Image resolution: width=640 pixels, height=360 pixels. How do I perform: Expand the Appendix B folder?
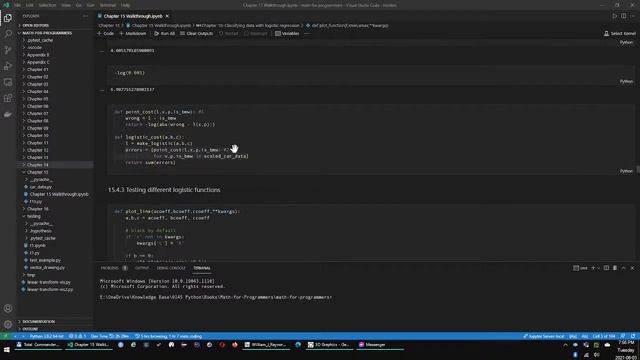pyautogui.click(x=38, y=55)
